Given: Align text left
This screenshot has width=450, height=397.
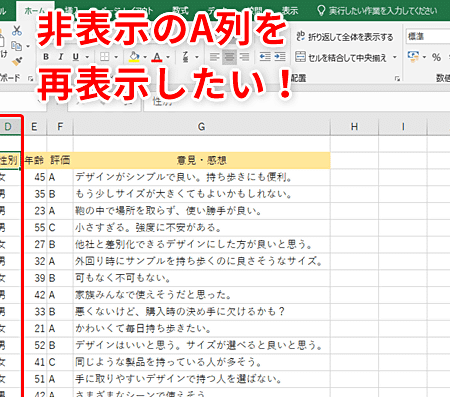Looking at the screenshot, I should [x=215, y=57].
